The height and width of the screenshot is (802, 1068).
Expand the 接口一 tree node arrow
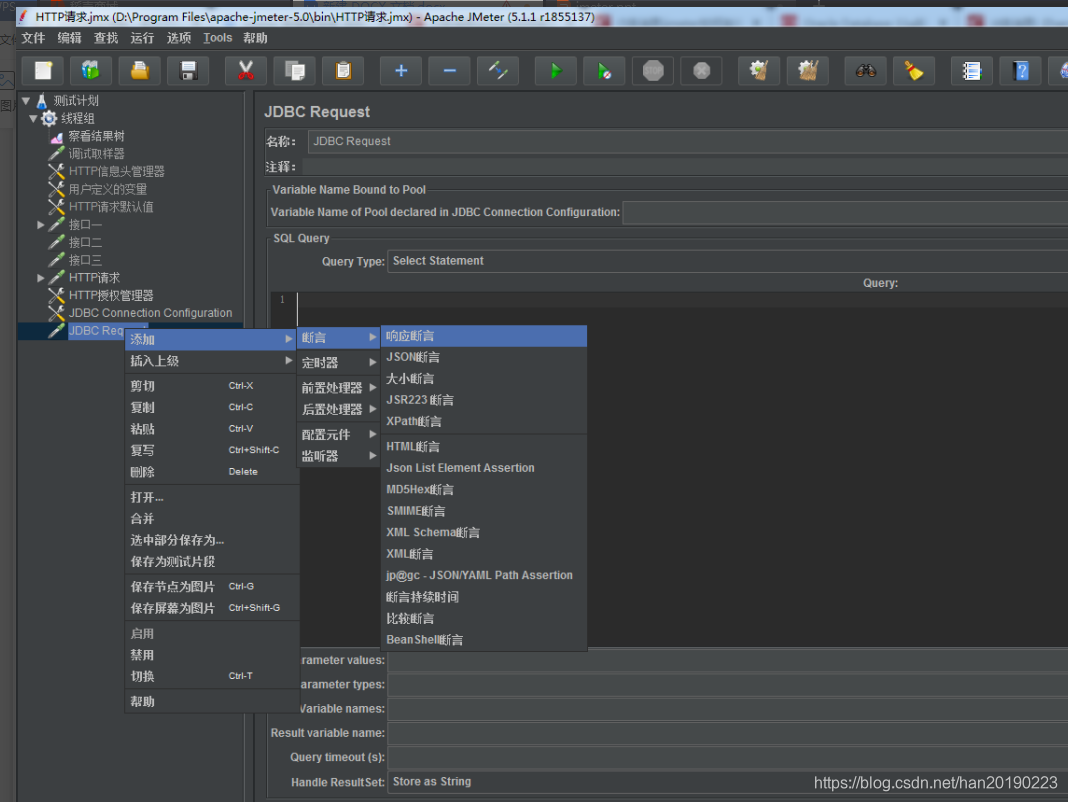pos(40,225)
